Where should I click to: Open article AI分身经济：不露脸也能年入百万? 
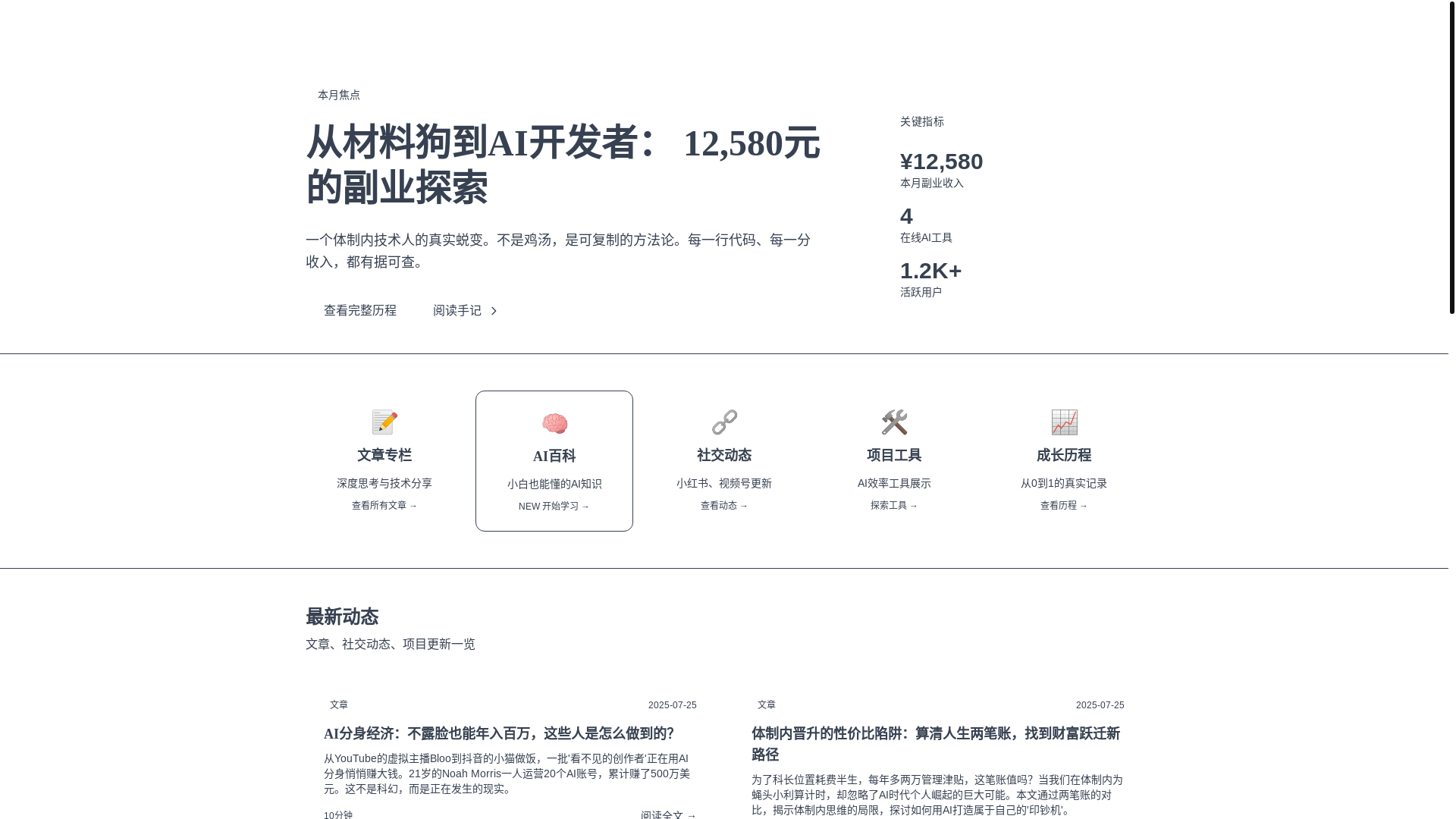pos(499,733)
